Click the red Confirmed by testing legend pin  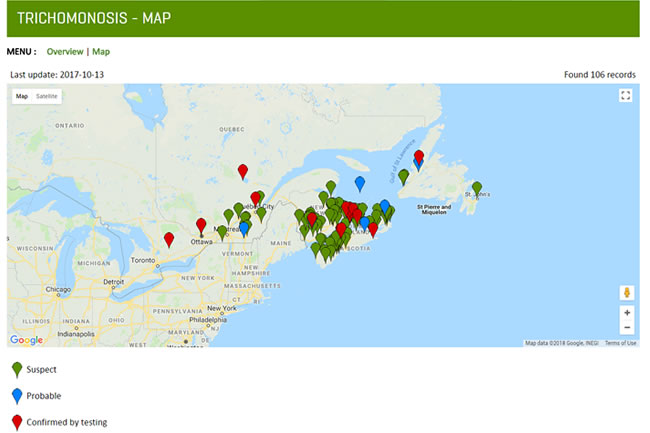16,421
